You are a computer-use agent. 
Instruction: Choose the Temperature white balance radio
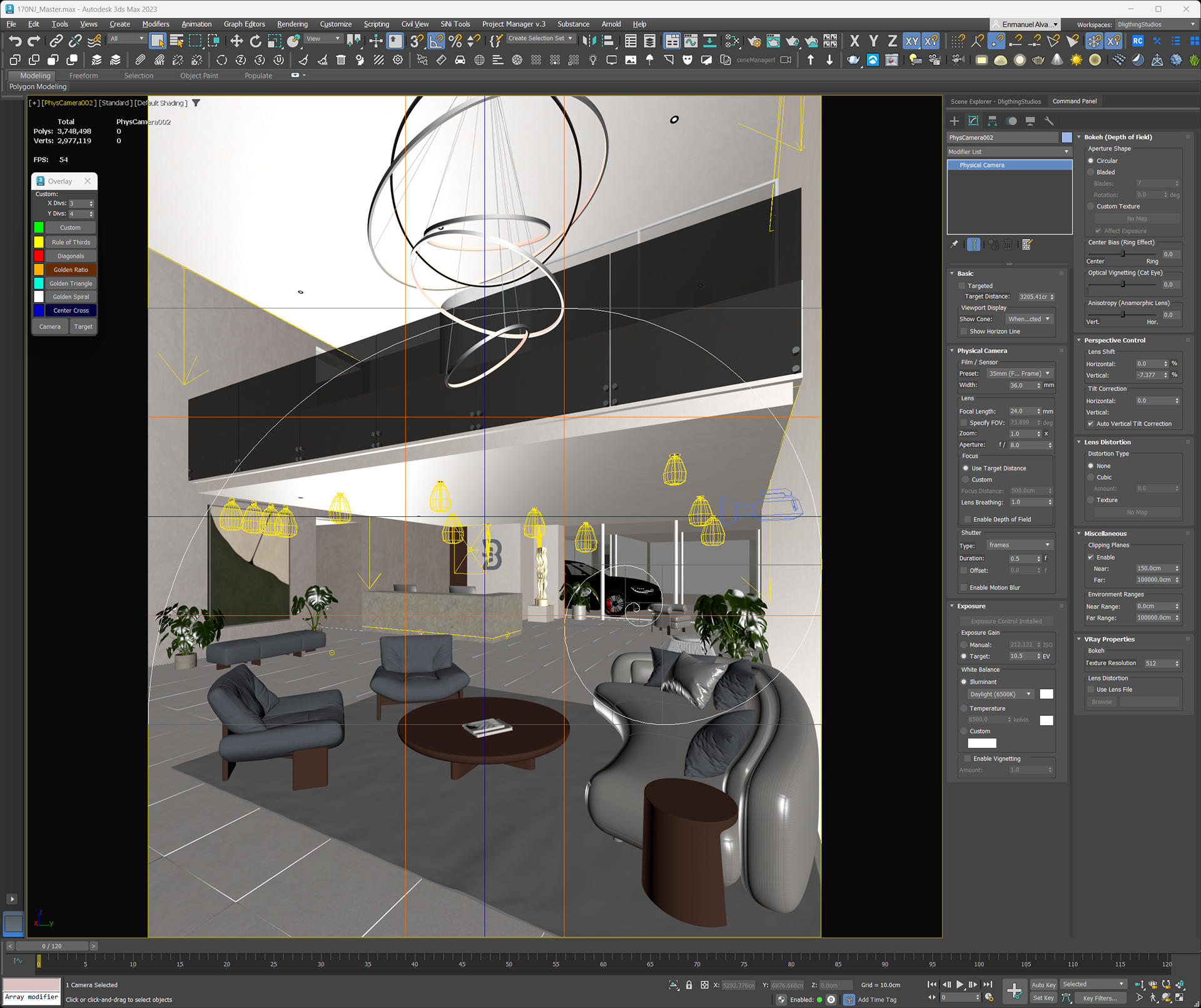point(964,708)
